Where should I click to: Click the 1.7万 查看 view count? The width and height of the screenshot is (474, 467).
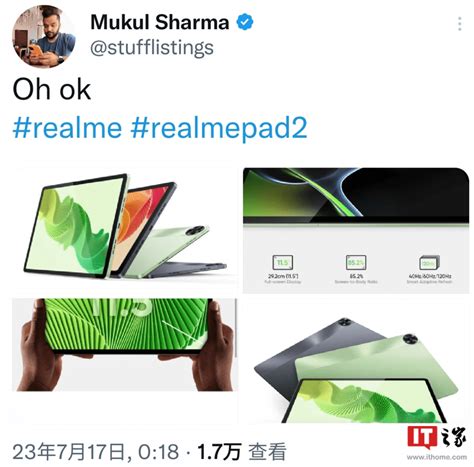[x=241, y=452]
